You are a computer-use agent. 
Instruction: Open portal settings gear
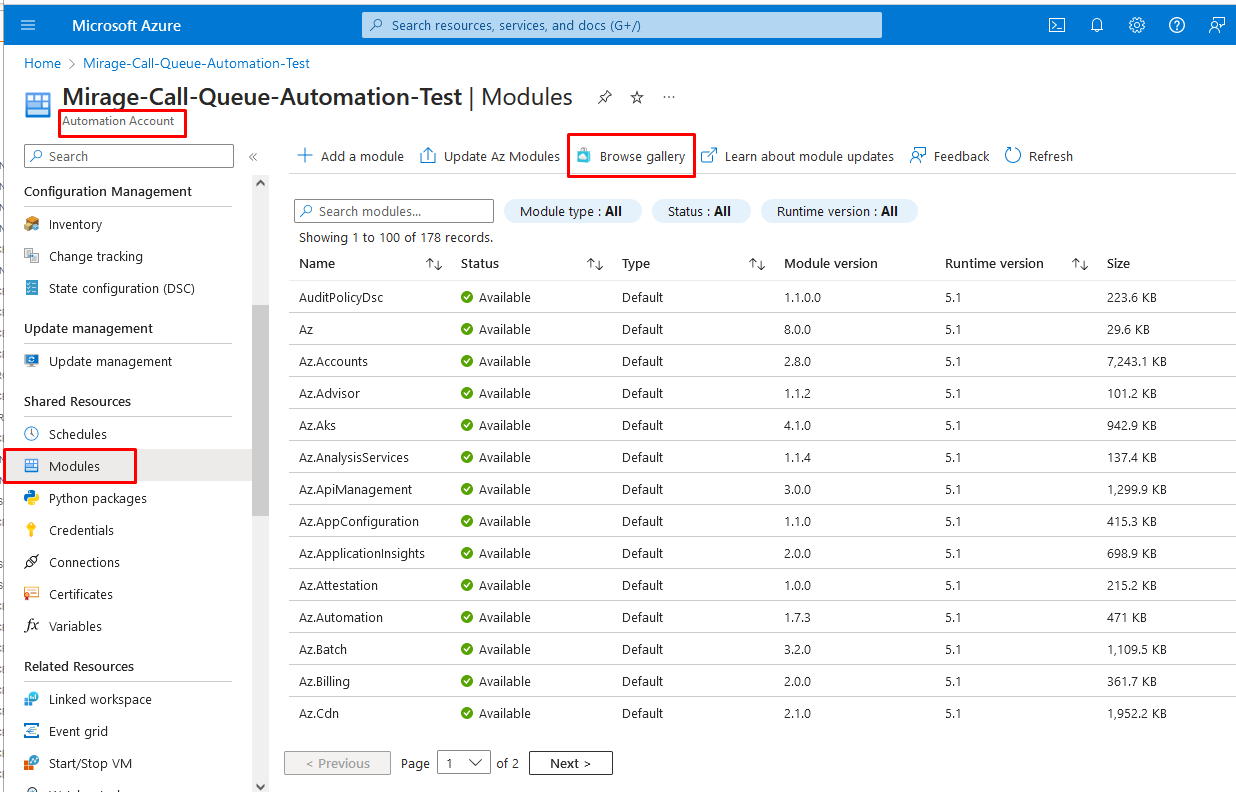coord(1137,25)
